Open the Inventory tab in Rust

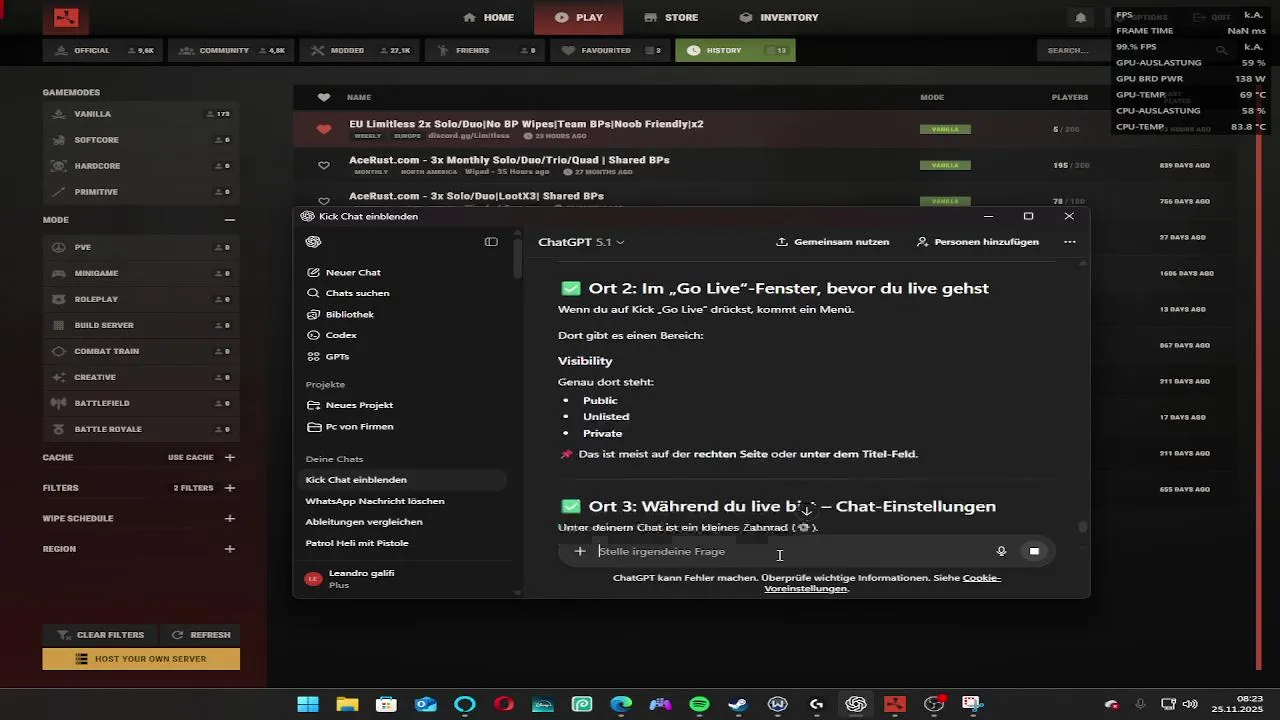click(779, 17)
